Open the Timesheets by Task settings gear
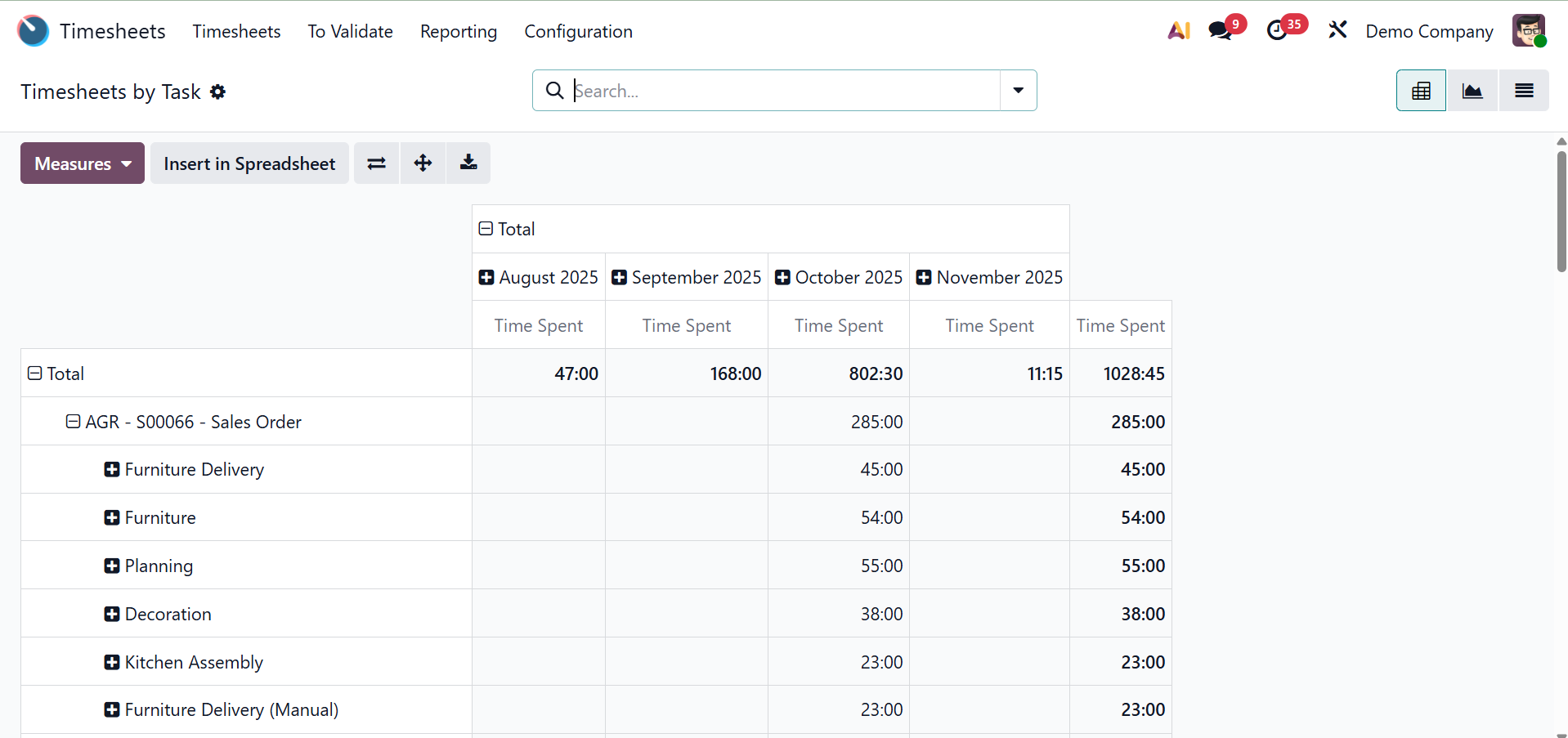The height and width of the screenshot is (738, 1568). click(217, 92)
